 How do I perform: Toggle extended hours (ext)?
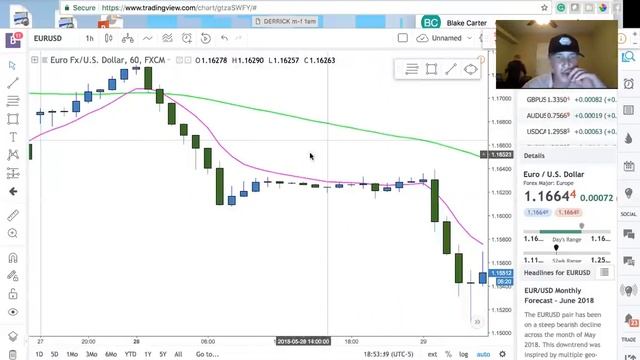coord(432,354)
